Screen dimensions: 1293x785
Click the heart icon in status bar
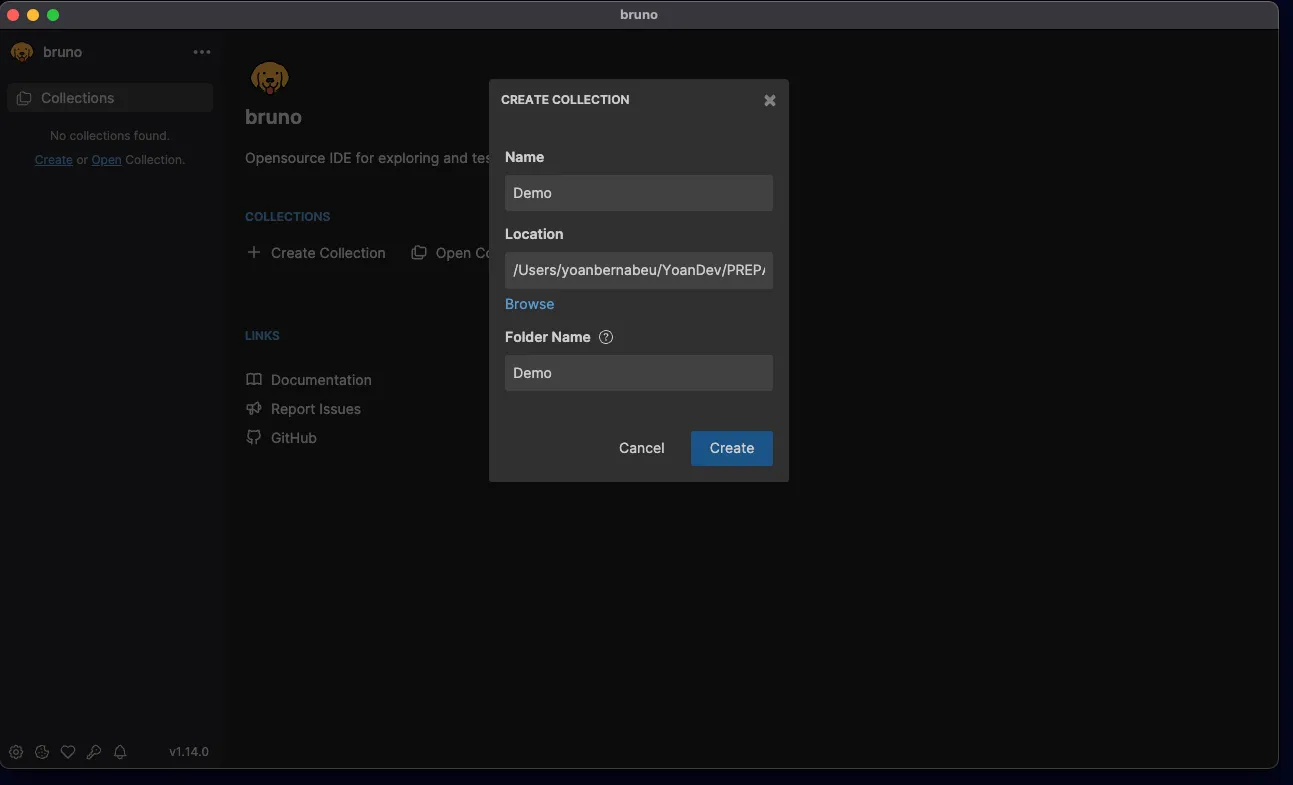pos(68,752)
